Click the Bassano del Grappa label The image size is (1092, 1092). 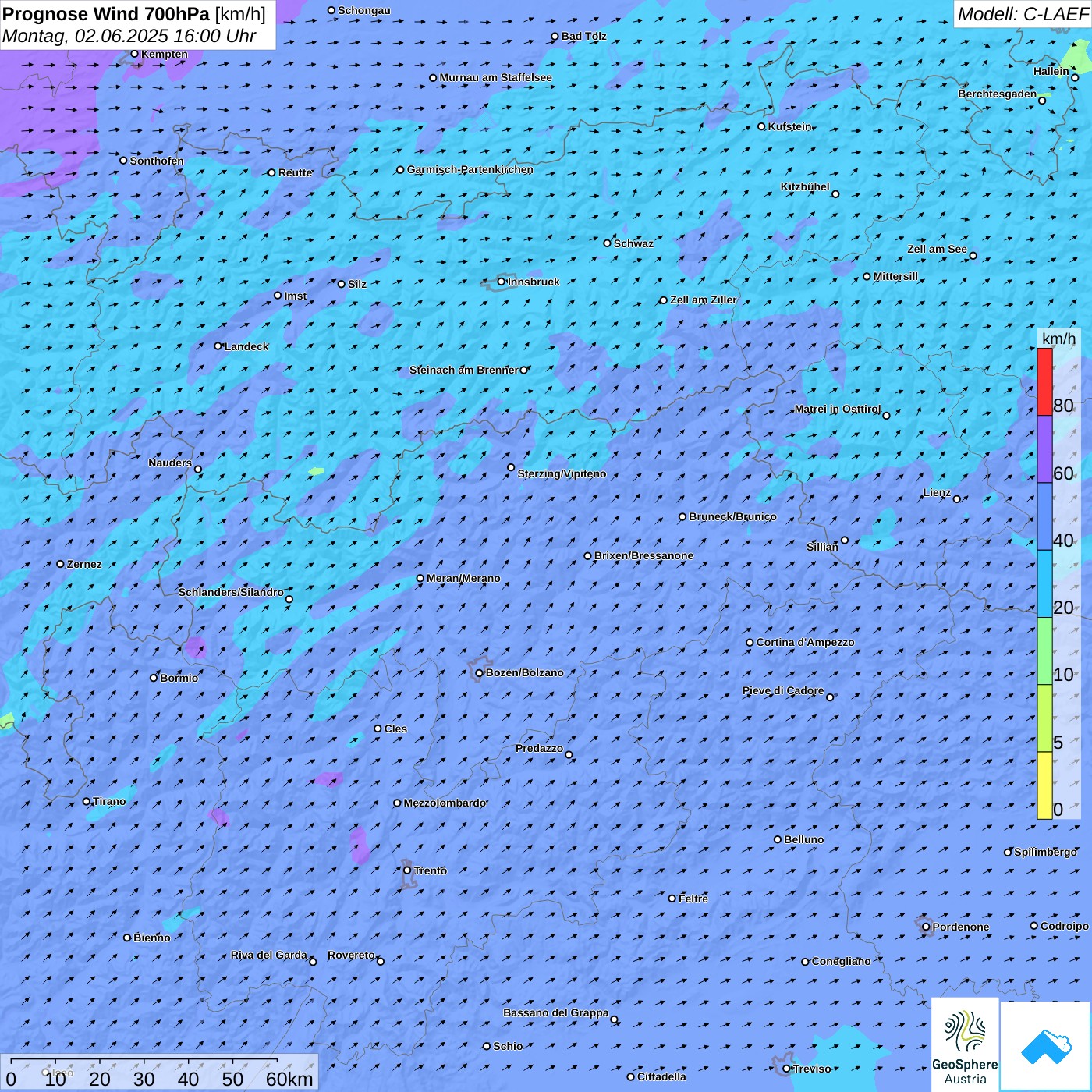click(x=556, y=1013)
